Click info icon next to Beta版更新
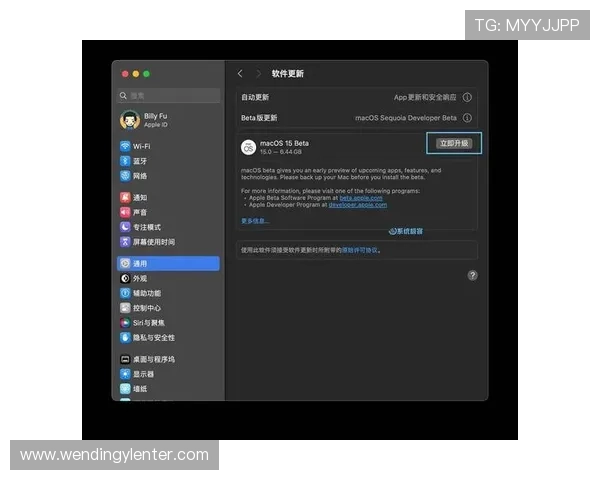The width and height of the screenshot is (600, 480). (x=467, y=118)
